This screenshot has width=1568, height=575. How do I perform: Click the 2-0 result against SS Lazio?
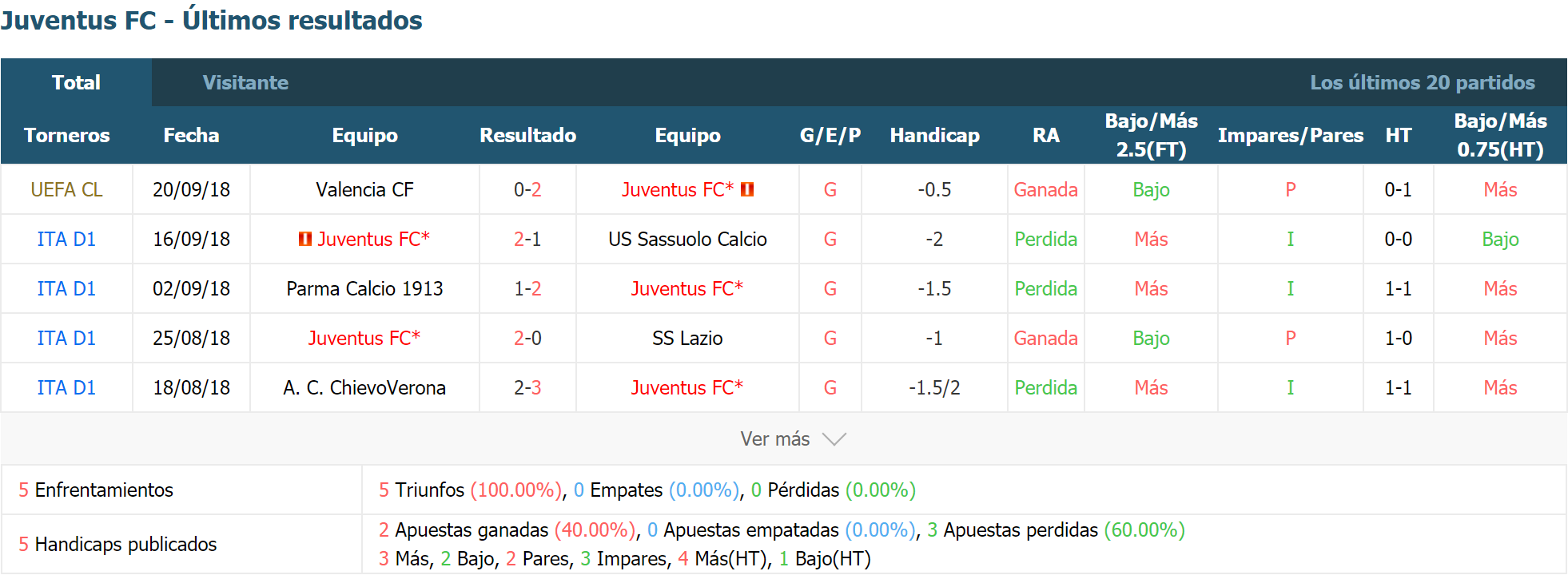527,338
